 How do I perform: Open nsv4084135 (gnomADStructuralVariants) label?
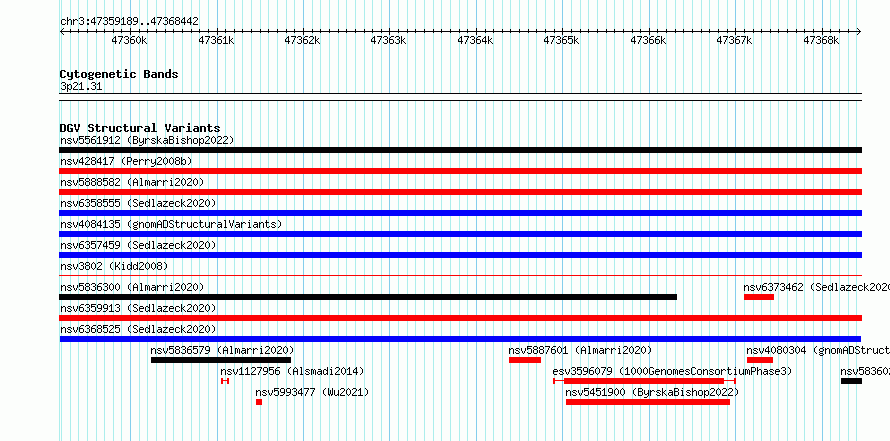click(171, 224)
